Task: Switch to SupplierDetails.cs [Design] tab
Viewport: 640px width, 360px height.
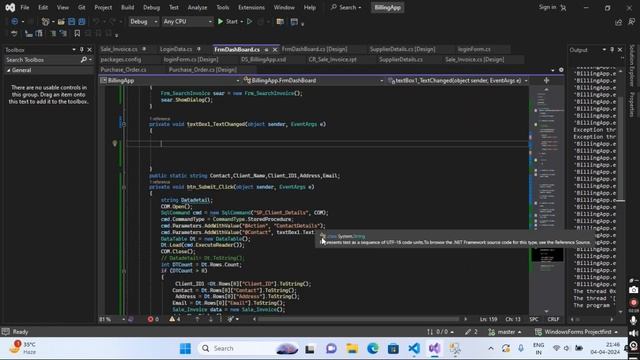Action: (402, 49)
